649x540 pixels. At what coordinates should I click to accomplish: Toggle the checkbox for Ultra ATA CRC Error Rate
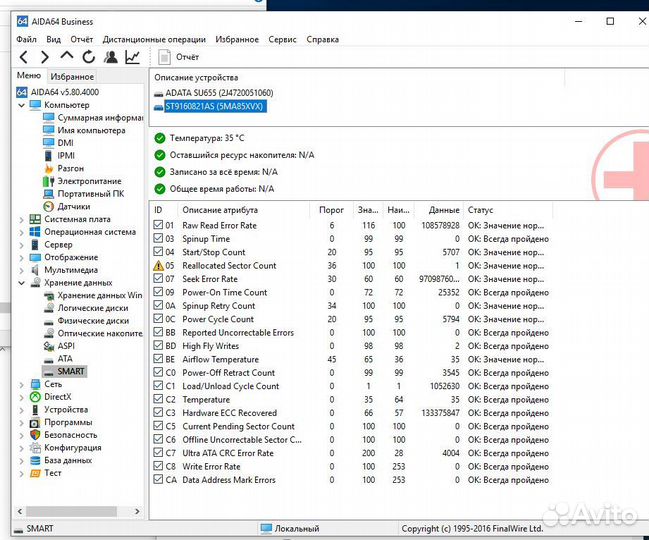point(158,453)
